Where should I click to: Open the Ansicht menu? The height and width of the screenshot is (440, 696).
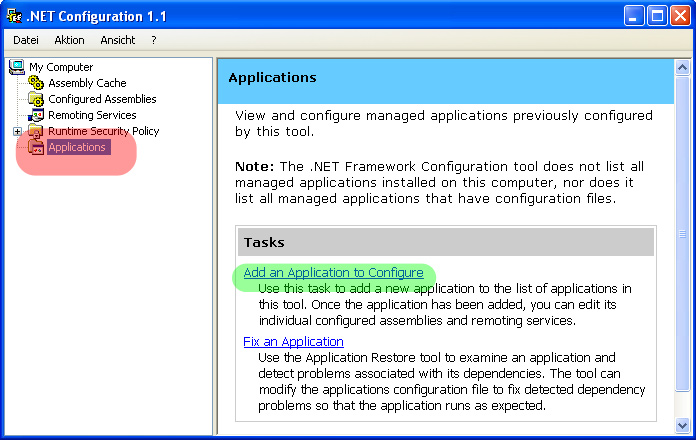[x=118, y=40]
